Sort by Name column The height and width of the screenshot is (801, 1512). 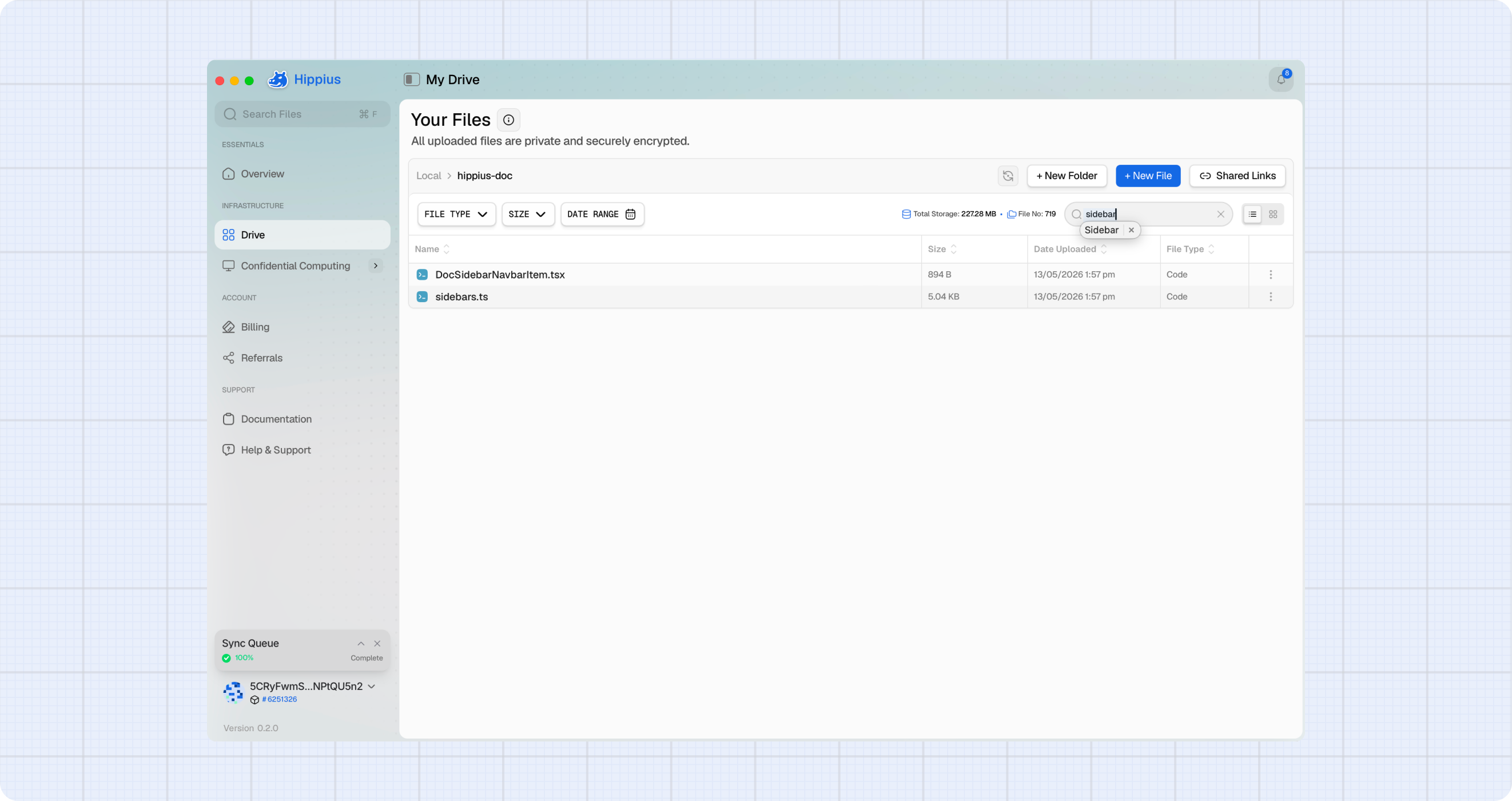click(432, 249)
